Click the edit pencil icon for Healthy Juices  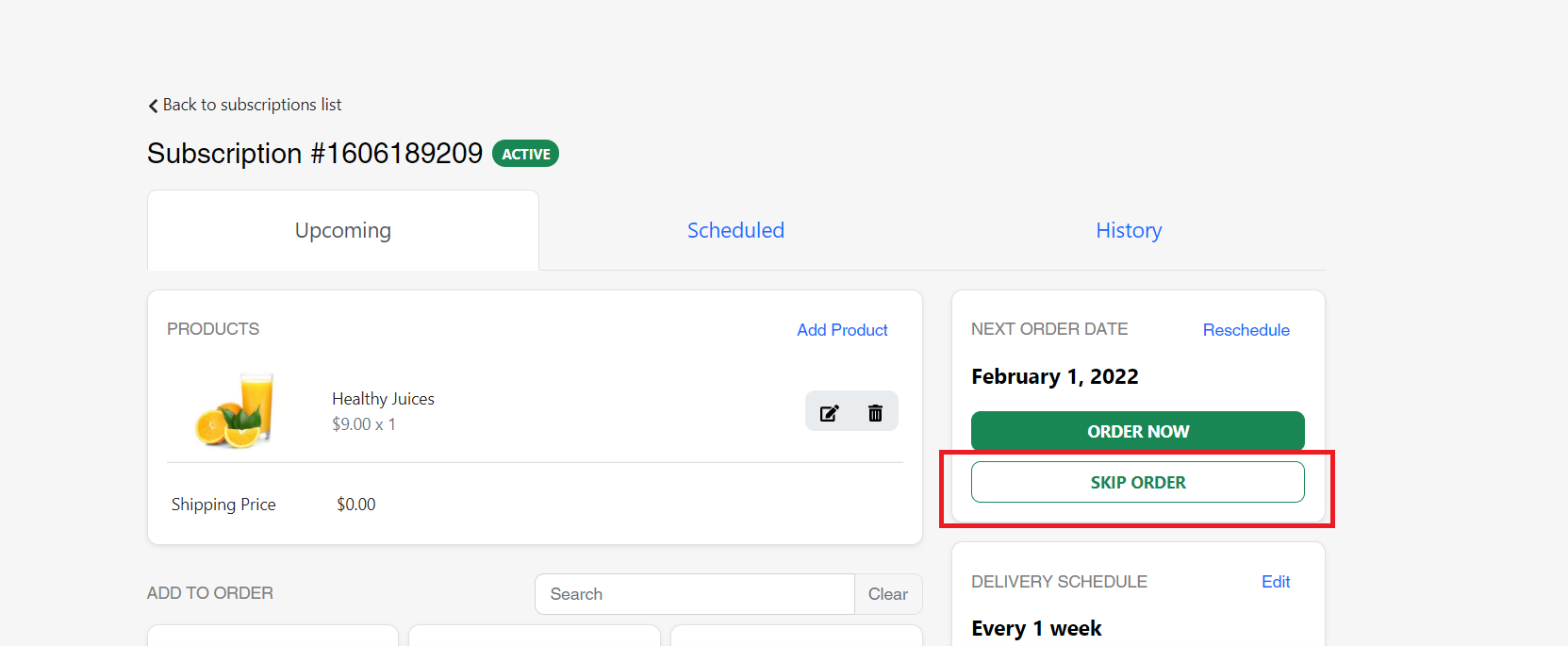tap(829, 413)
